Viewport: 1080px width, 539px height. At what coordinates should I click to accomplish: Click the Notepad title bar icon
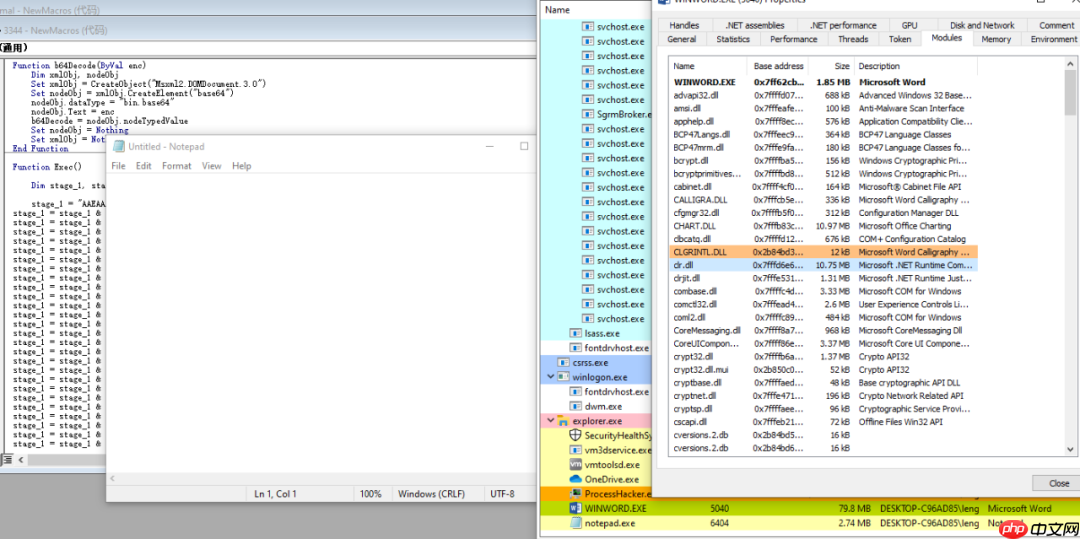point(118,146)
